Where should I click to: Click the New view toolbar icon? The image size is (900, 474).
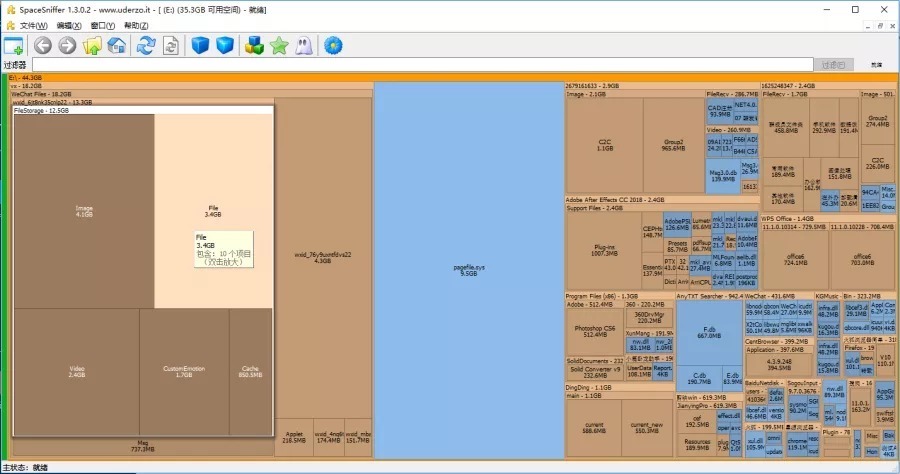[x=13, y=45]
